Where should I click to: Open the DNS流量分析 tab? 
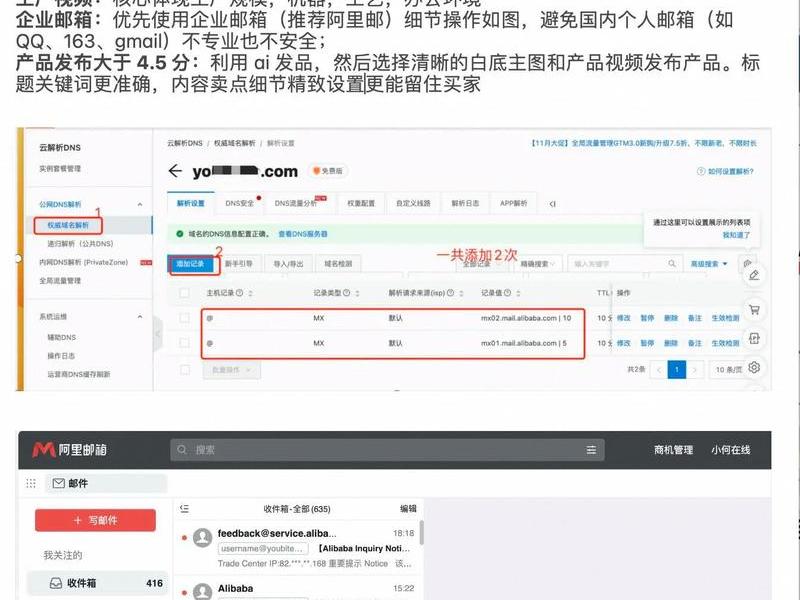click(296, 203)
